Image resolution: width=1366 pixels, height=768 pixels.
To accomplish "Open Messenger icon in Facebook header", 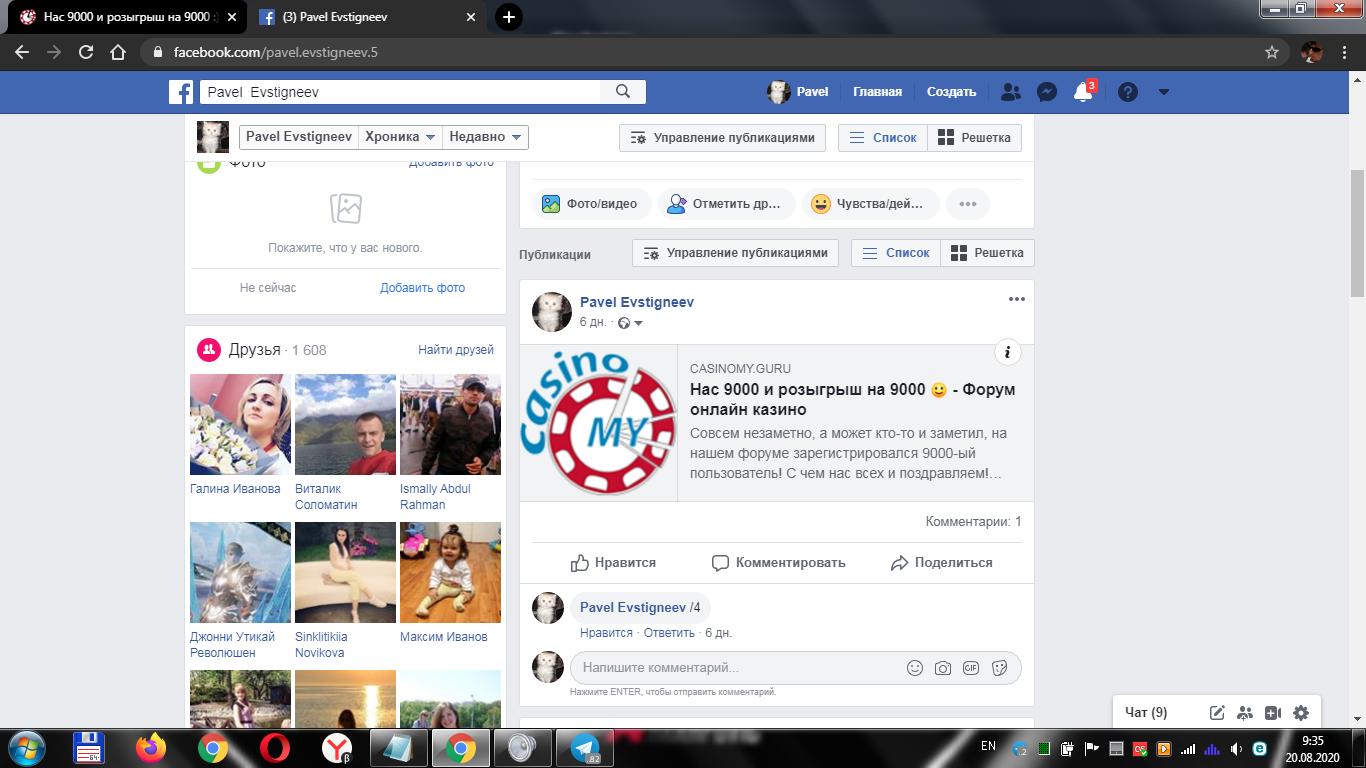I will click(1047, 92).
